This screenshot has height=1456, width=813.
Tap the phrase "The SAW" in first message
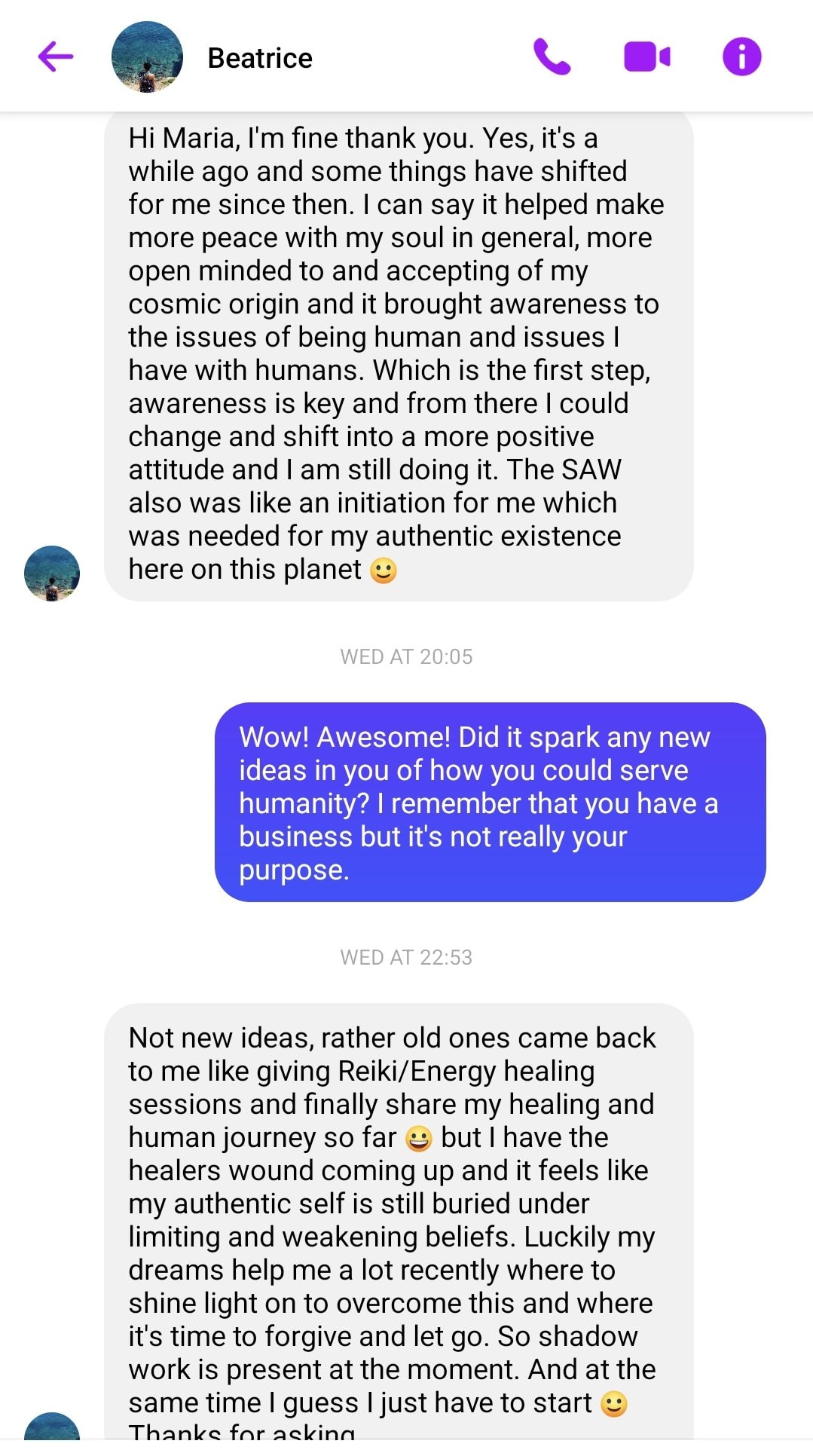pos(564,470)
